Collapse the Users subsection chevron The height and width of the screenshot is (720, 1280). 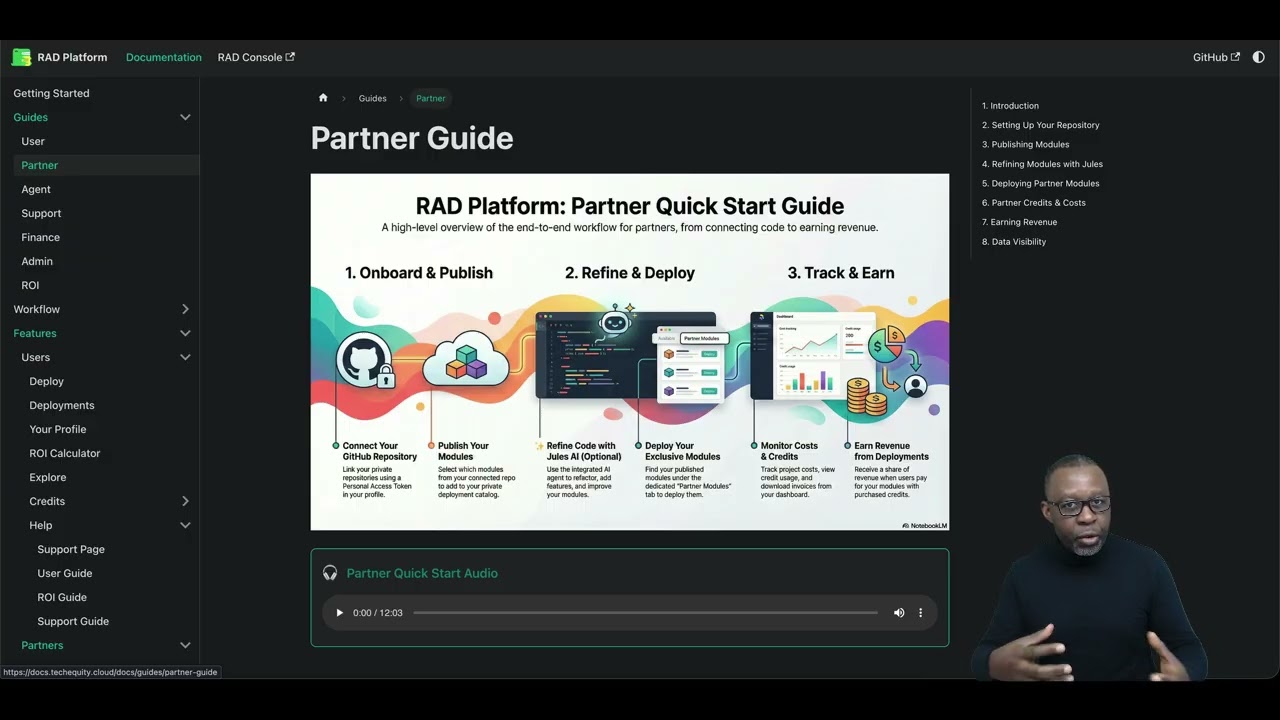[x=185, y=357]
